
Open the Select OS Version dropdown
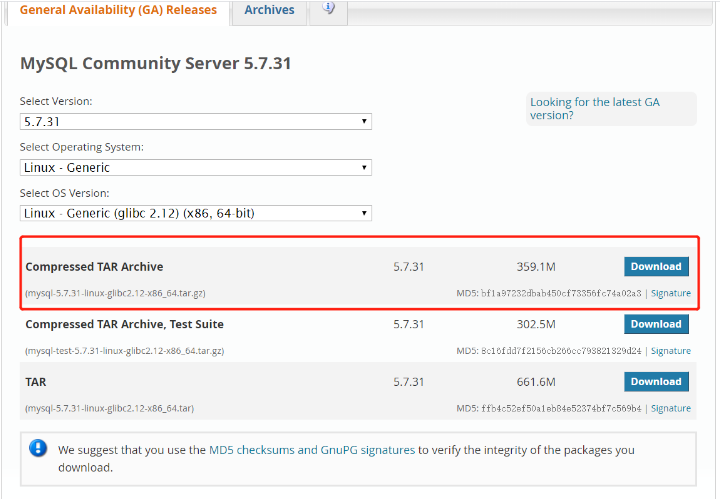[196, 213]
